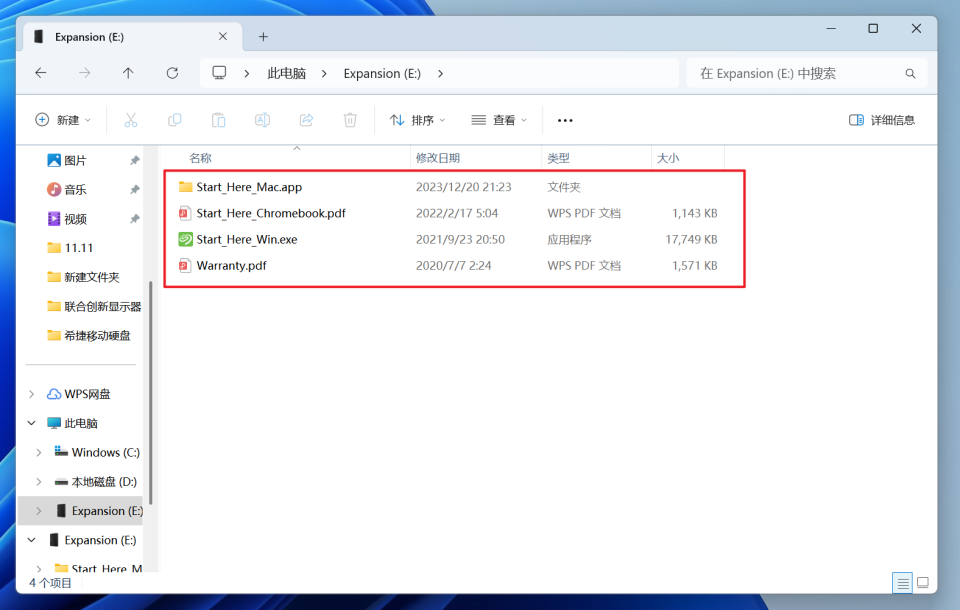Open the more options ellipsis menu

pos(565,120)
